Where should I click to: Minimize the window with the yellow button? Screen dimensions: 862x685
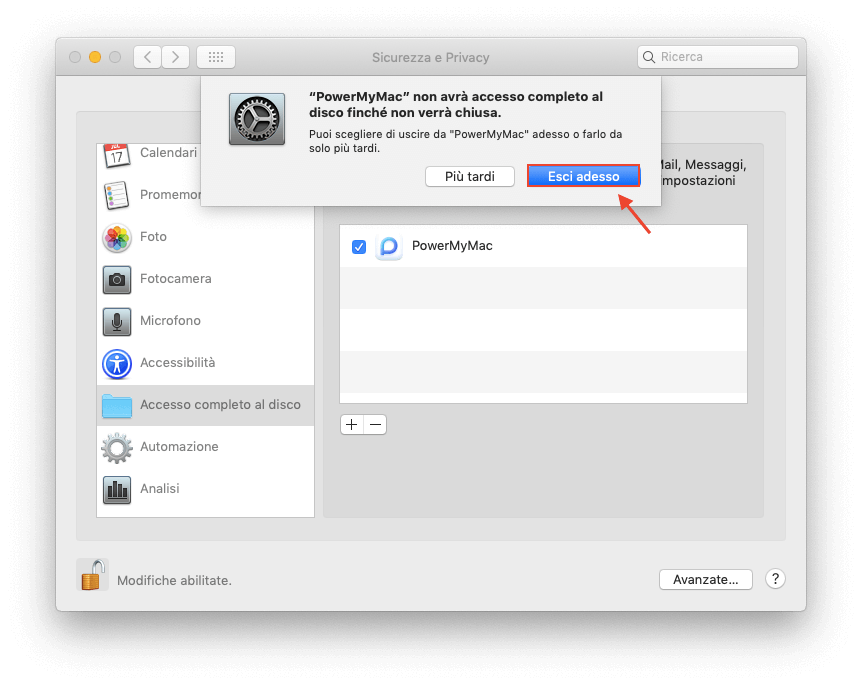click(x=95, y=57)
